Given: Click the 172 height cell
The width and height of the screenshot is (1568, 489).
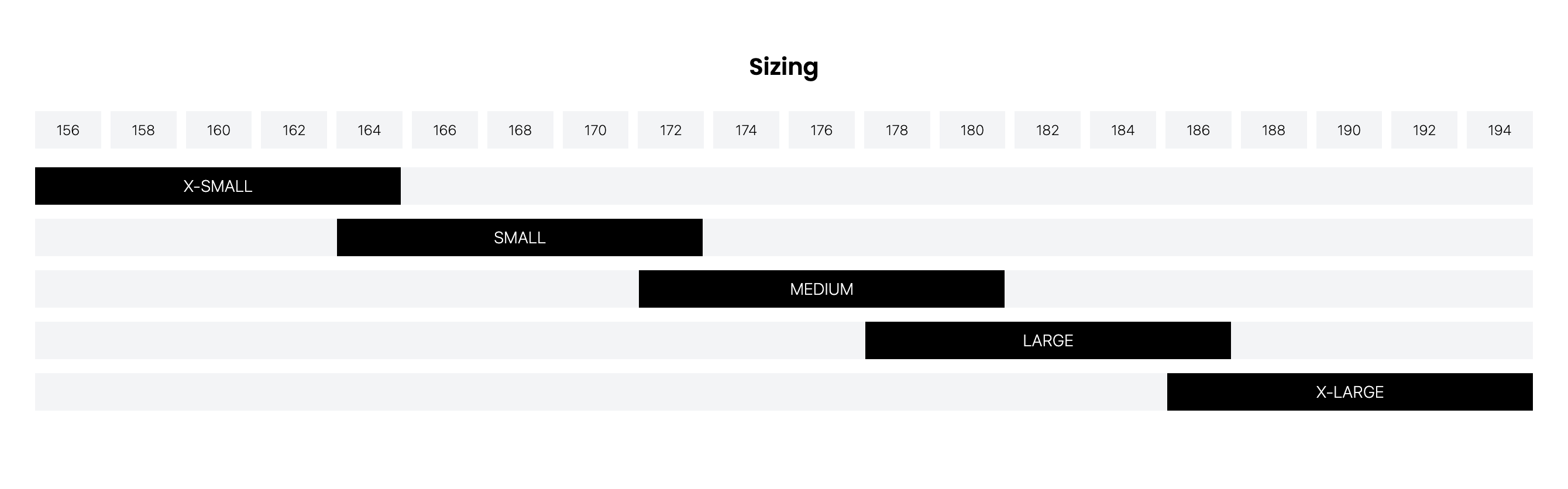Looking at the screenshot, I should point(670,129).
